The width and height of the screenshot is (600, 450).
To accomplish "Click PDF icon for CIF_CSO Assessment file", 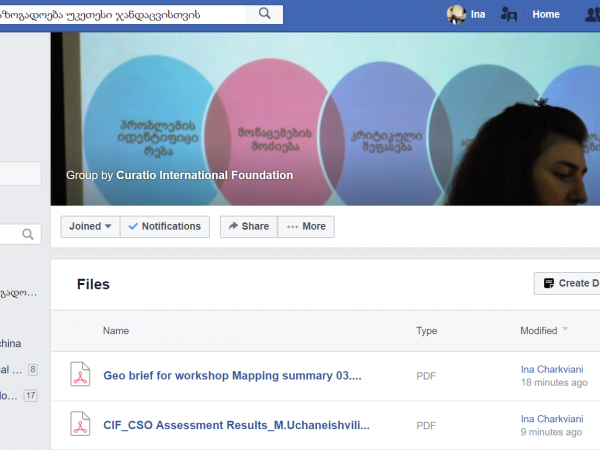I will click(x=80, y=424).
